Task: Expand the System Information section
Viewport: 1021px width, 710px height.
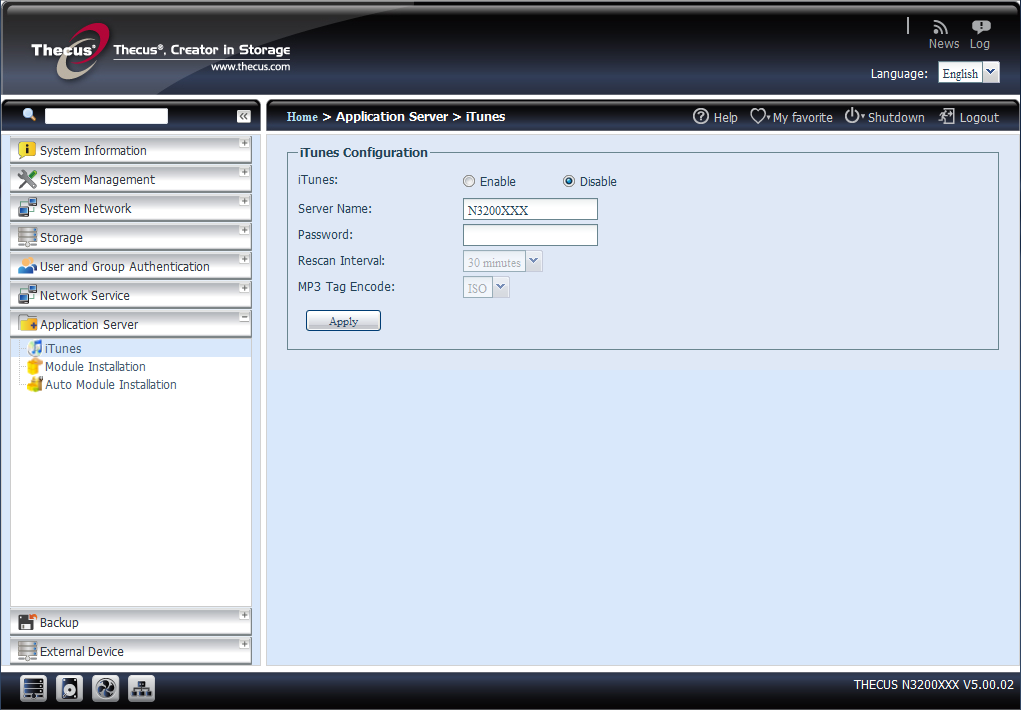Action: click(244, 143)
